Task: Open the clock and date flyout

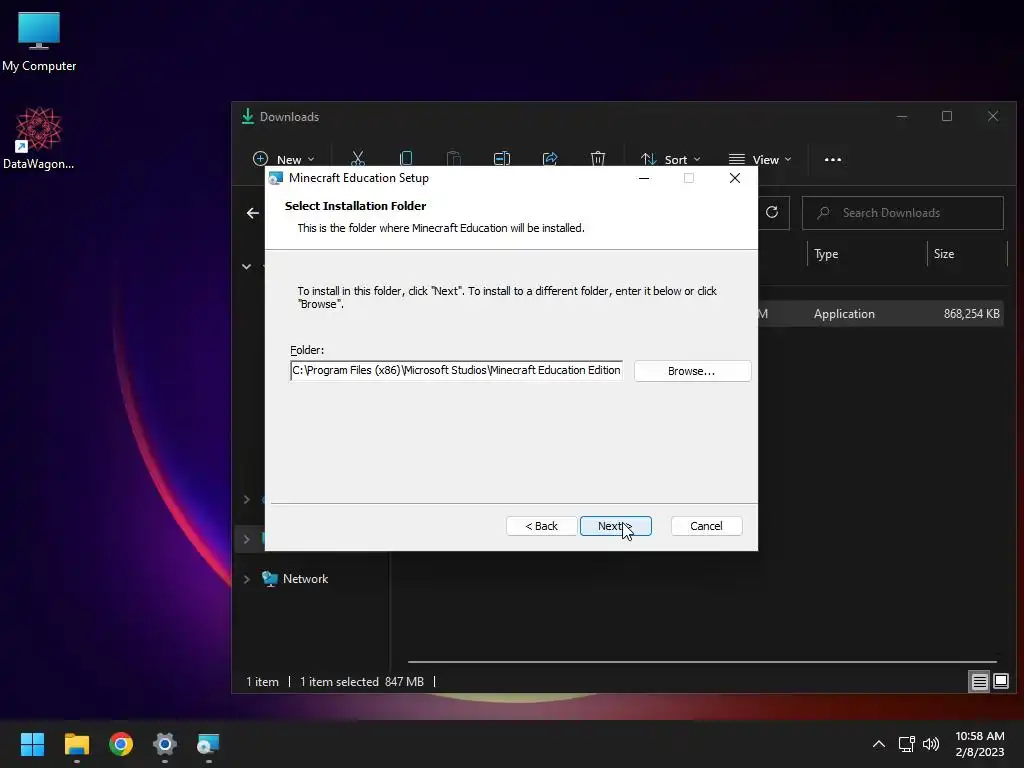Action: pyautogui.click(x=980, y=744)
